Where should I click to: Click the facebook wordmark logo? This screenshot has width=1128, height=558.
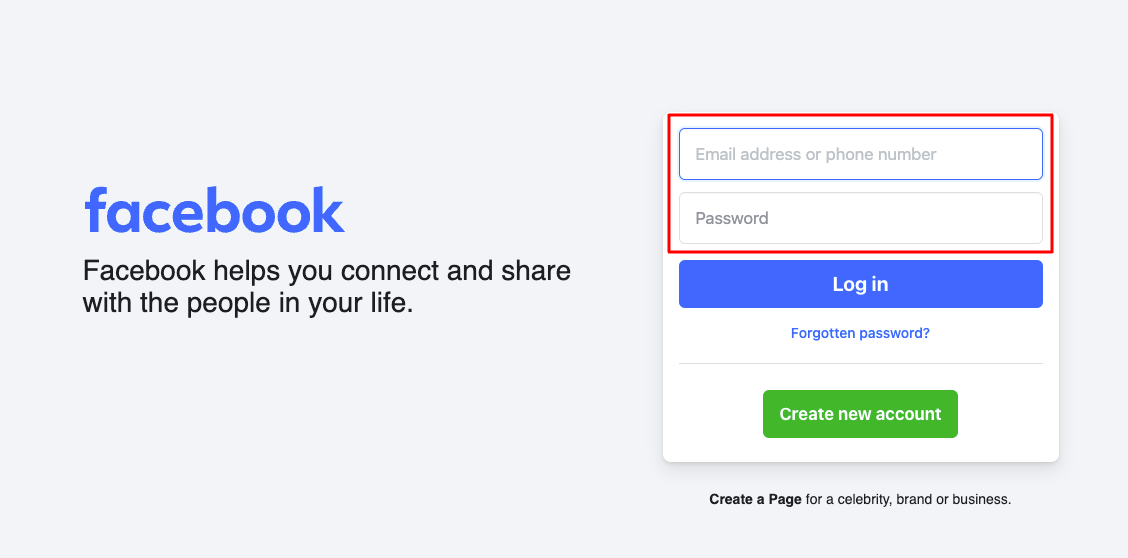coord(214,210)
